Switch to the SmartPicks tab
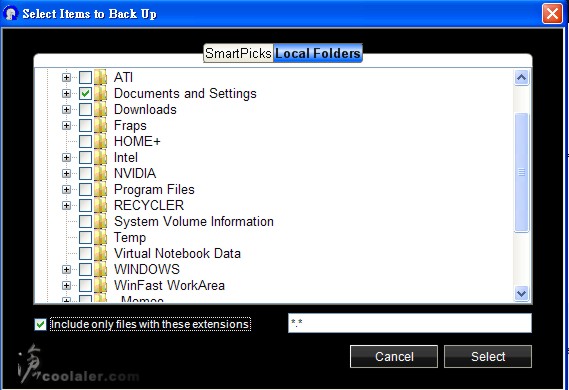The image size is (569, 390). 238,53
